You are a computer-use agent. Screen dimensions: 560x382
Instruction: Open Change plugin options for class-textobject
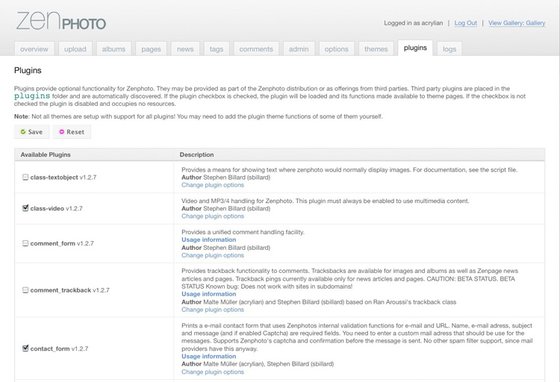pos(212,185)
